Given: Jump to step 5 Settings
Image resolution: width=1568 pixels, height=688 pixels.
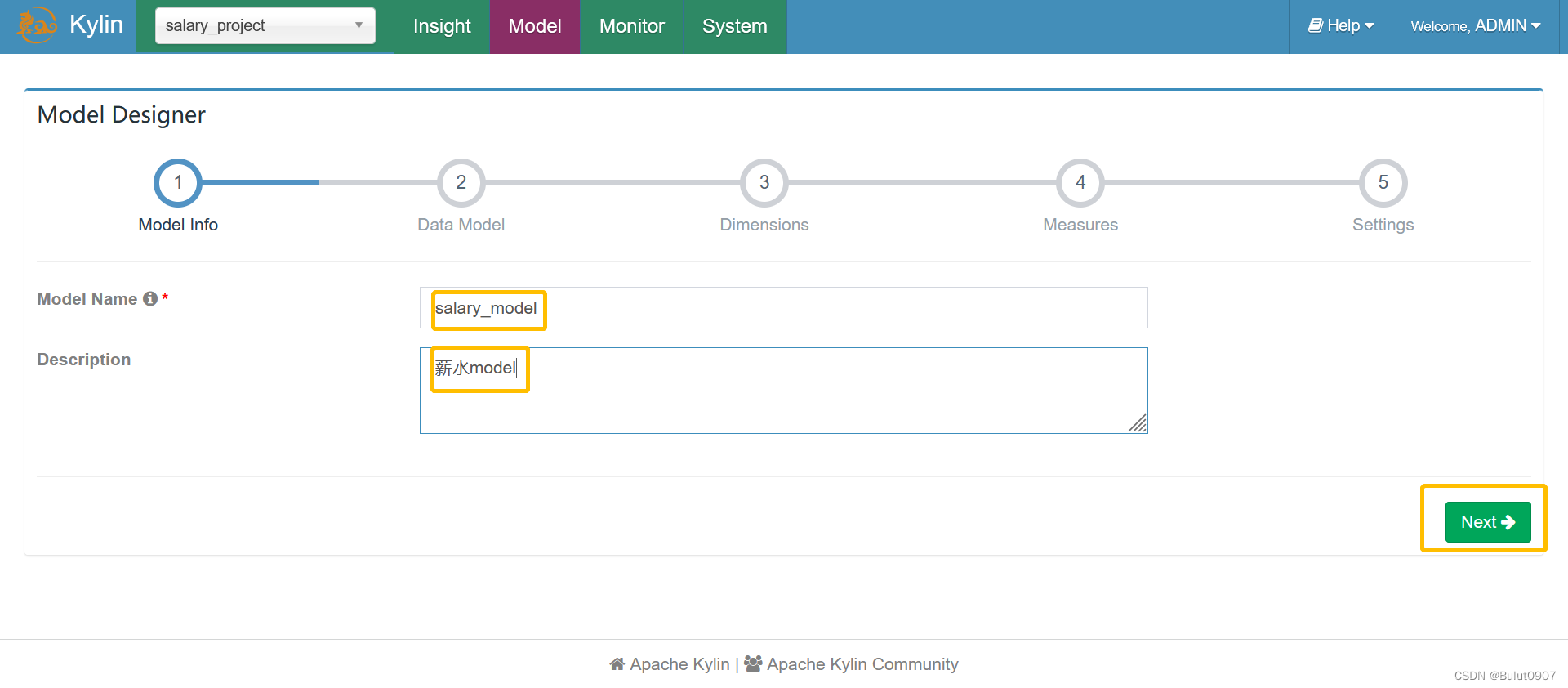Looking at the screenshot, I should click(x=1383, y=182).
